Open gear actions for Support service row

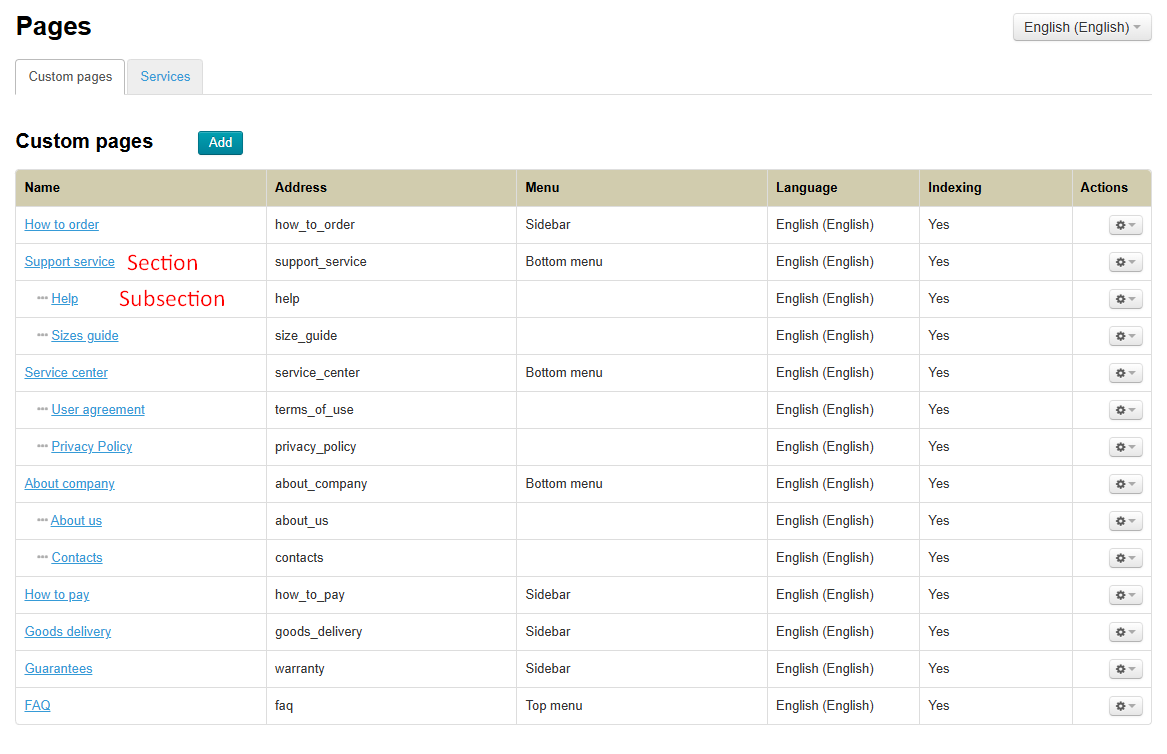click(1125, 262)
